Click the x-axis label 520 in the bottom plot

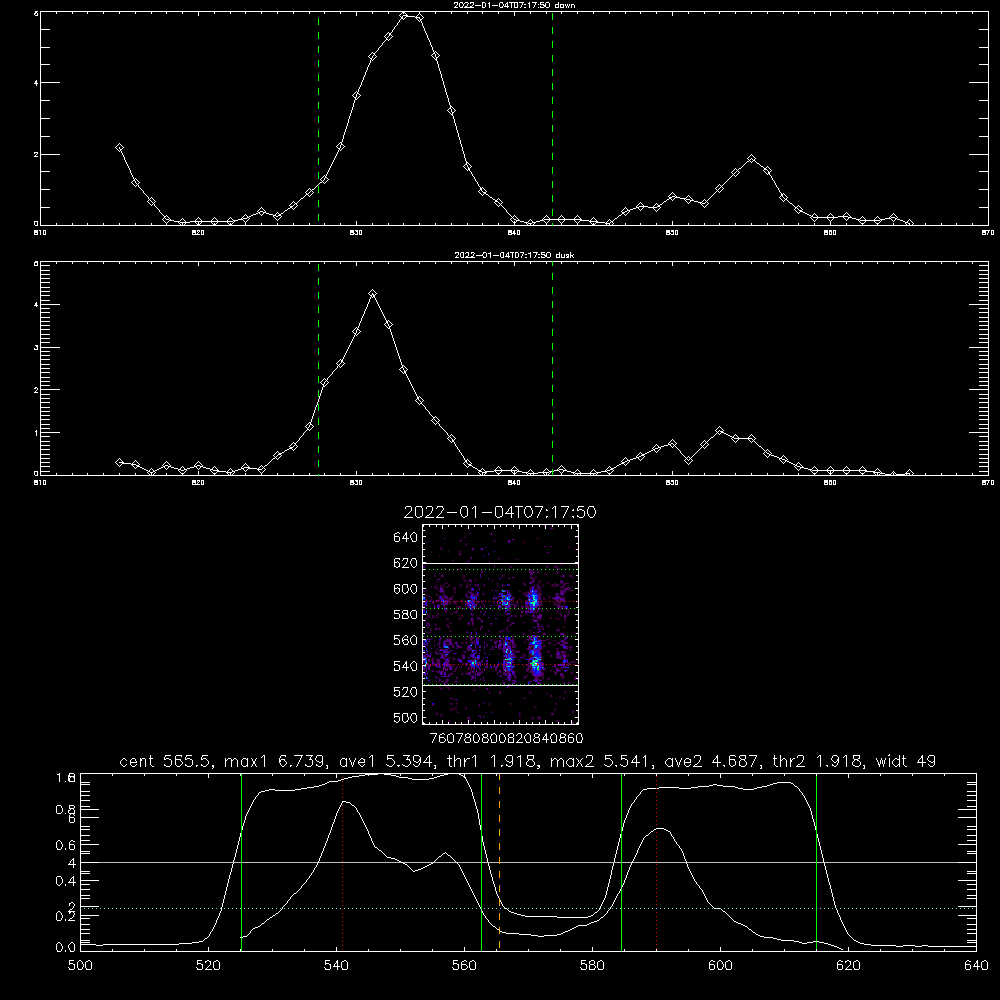click(208, 966)
